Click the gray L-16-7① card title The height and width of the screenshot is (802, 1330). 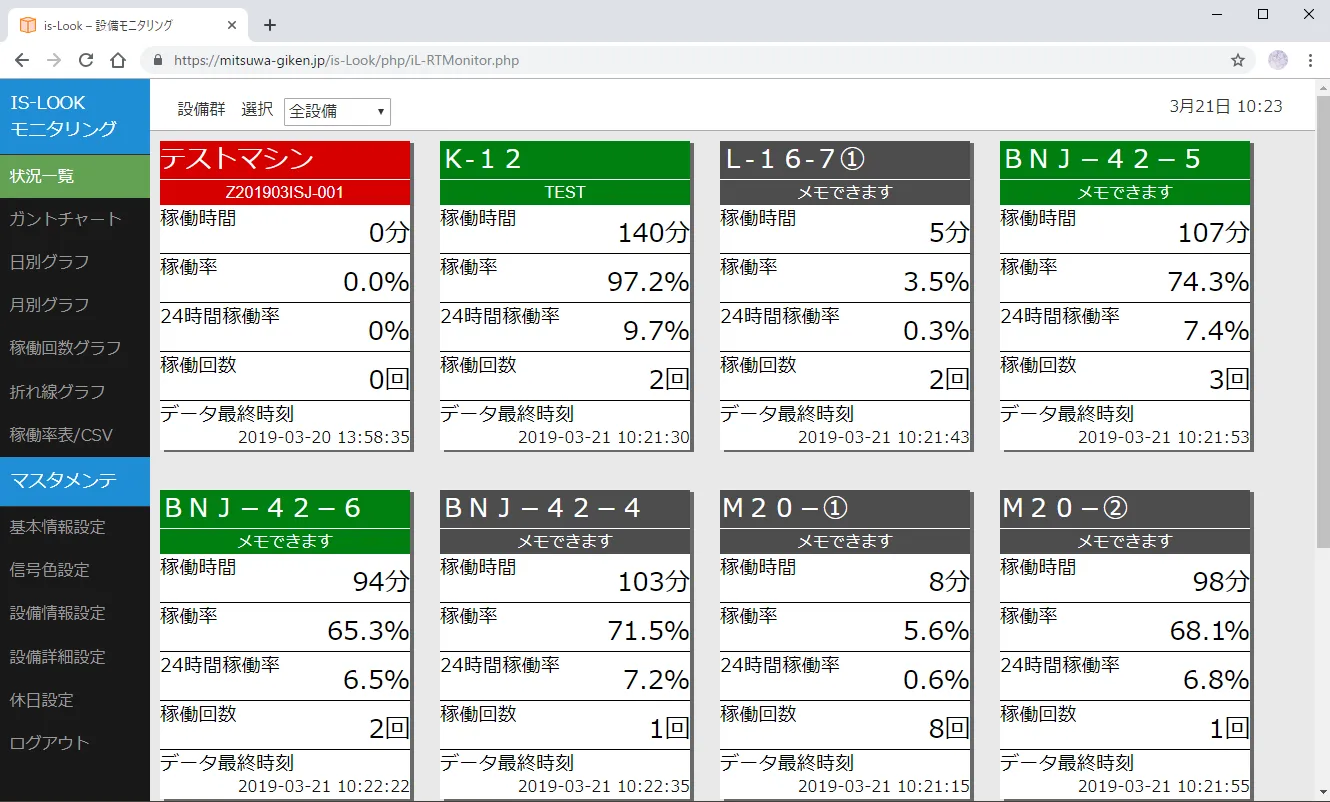click(845, 160)
